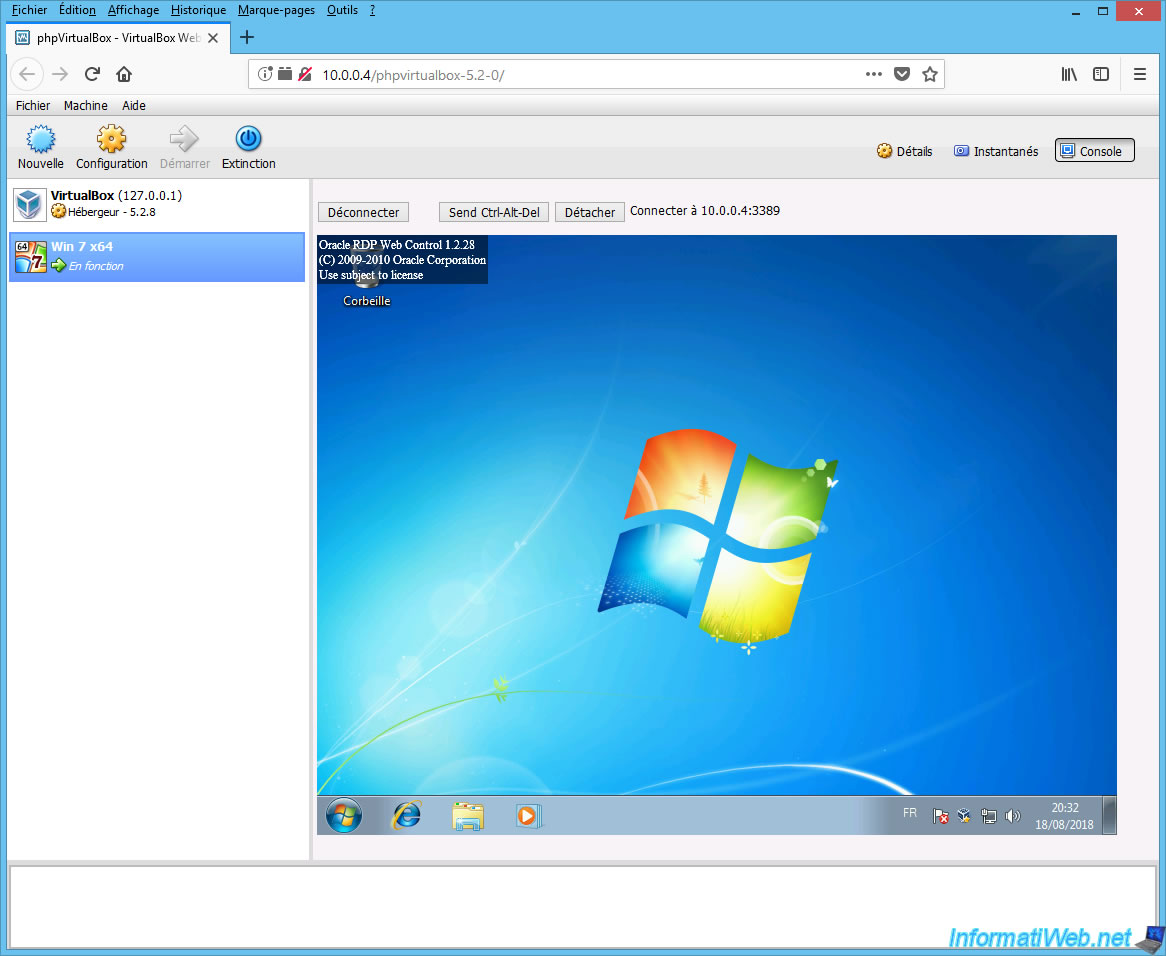Click the Instantanés snapshots icon
The height and width of the screenshot is (956, 1166).
(x=995, y=151)
